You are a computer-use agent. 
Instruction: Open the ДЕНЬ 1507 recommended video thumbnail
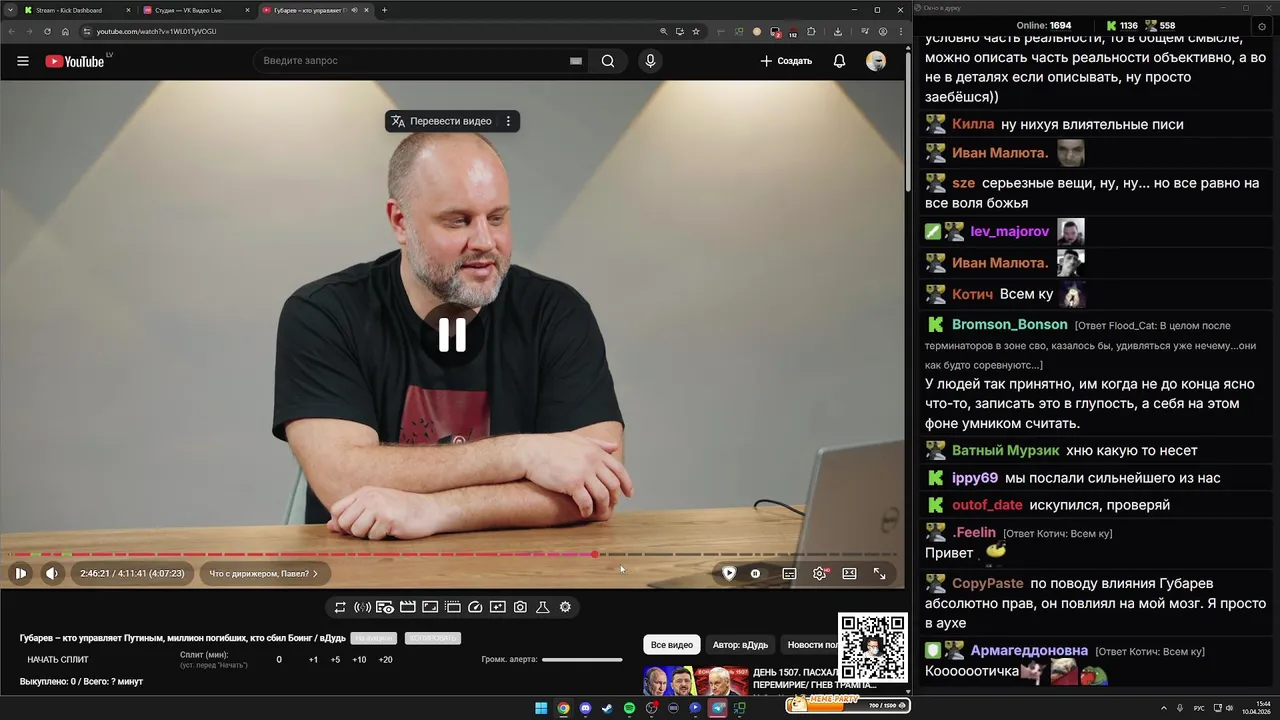tap(696, 680)
